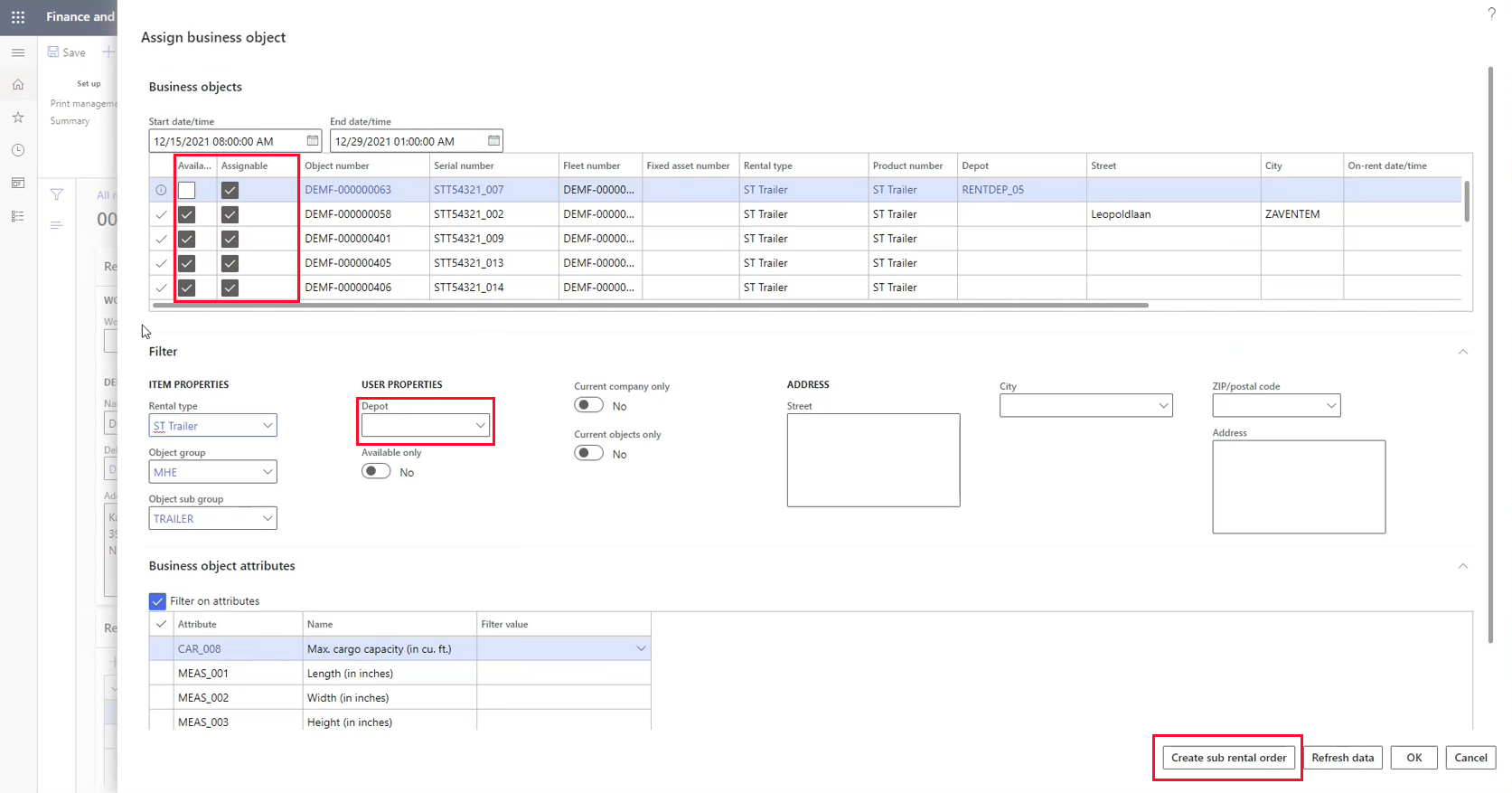Screen dimensions: 1512x793
Task: Open the Object sub group dropdown
Action: (x=268, y=518)
